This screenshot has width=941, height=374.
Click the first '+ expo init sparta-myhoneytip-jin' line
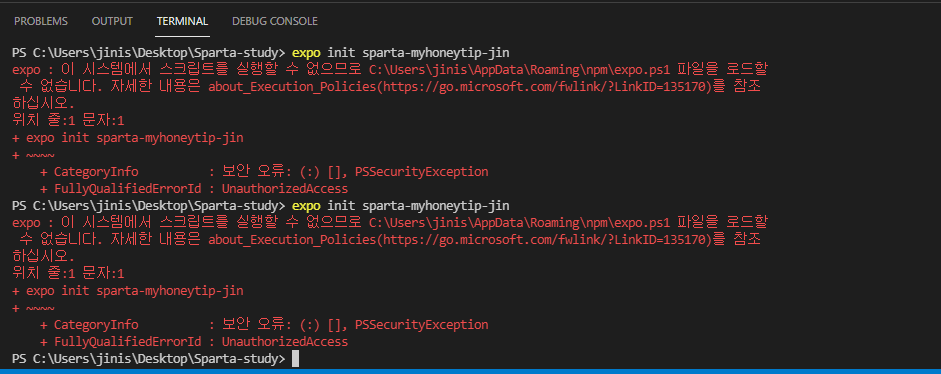coord(128,138)
